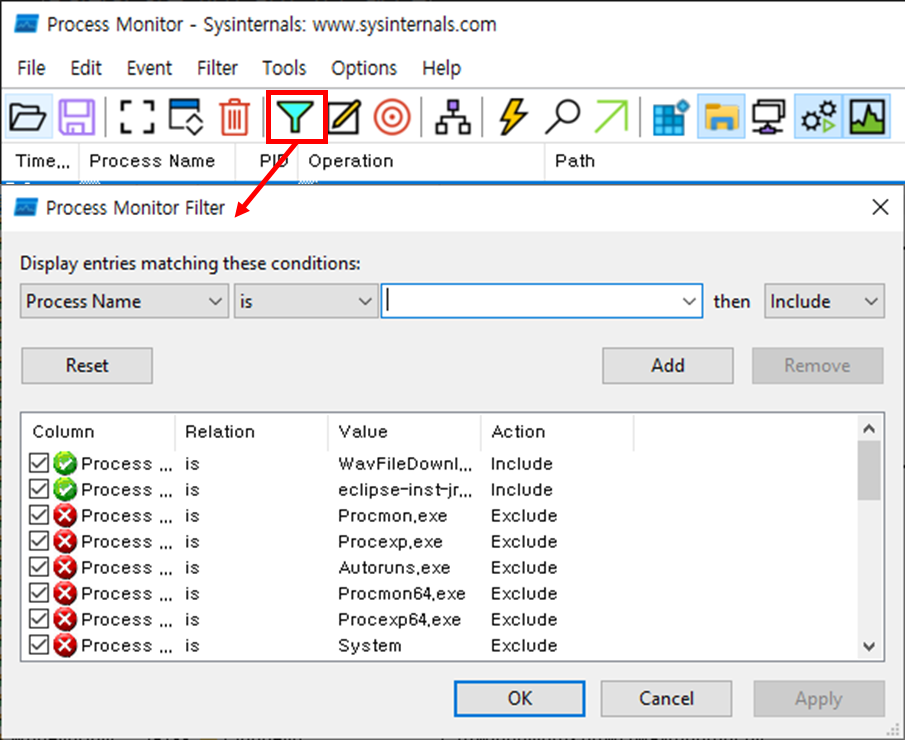
Task: Click the filter list scroll up arrow
Action: point(869,428)
